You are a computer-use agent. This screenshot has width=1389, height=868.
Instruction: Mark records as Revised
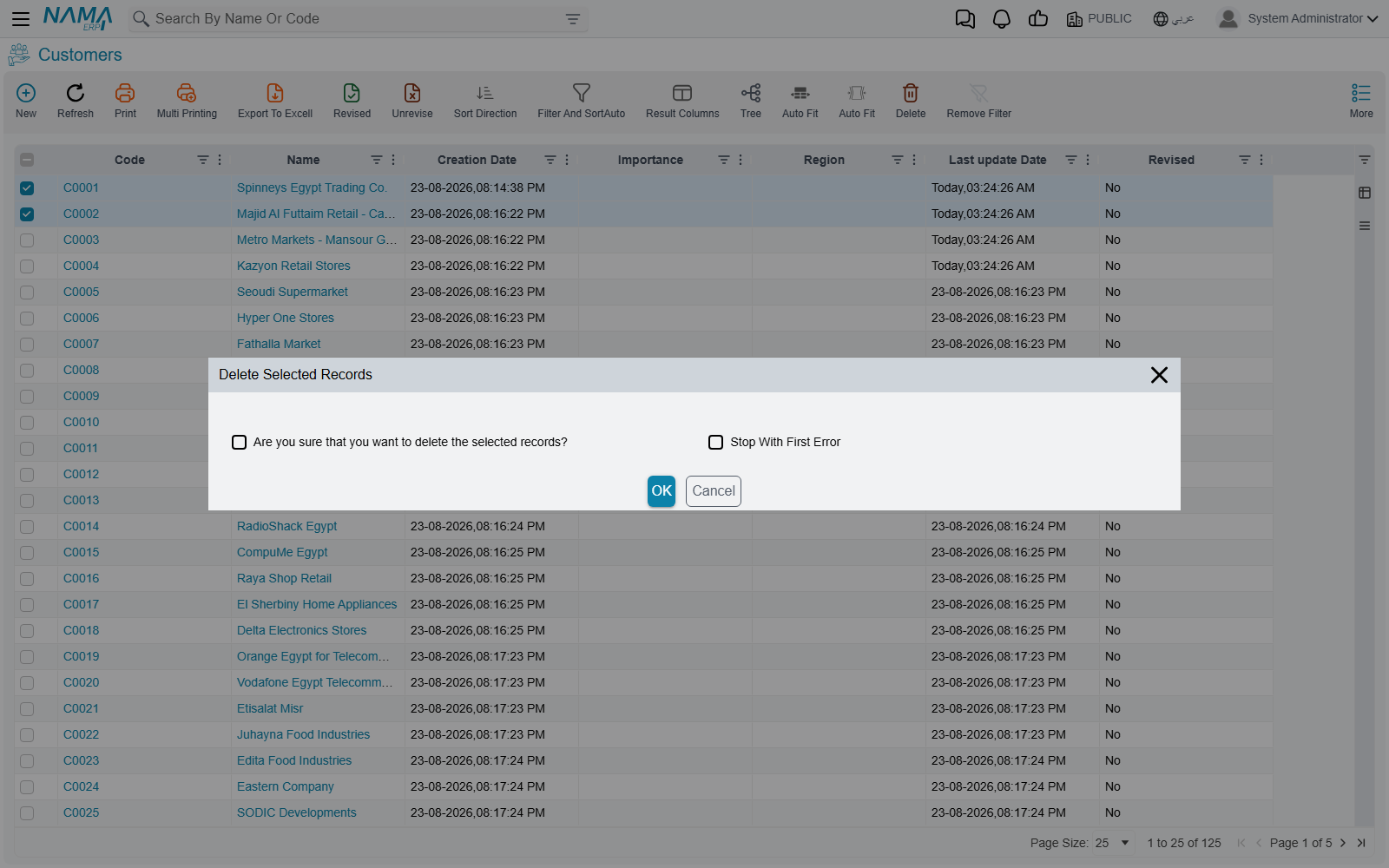352,93
